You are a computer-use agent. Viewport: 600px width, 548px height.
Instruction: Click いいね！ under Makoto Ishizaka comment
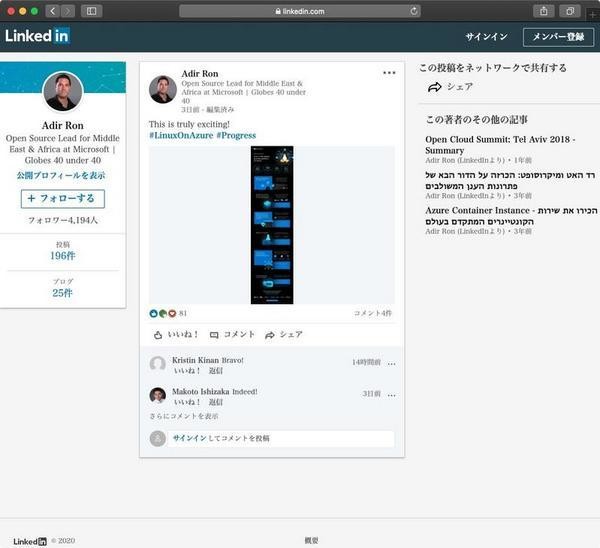(x=187, y=402)
